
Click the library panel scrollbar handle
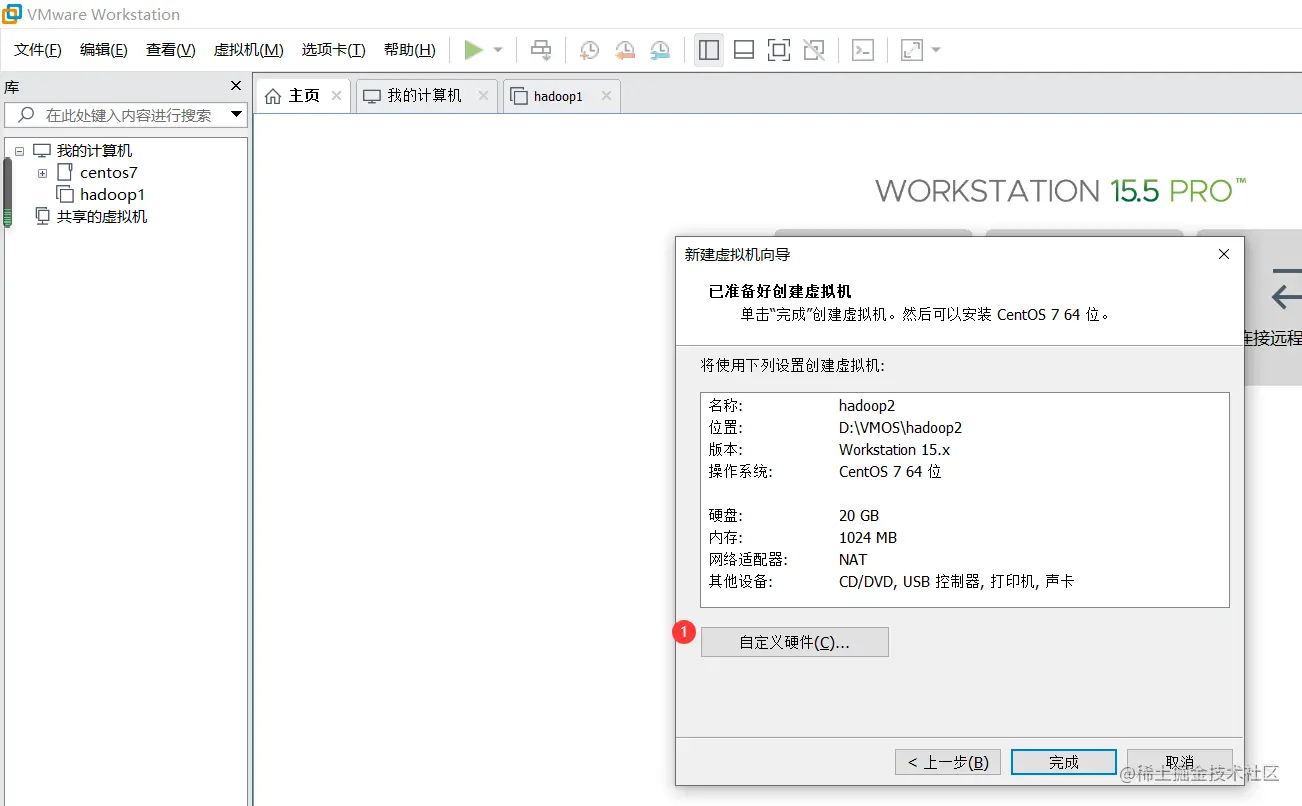(x=8, y=192)
